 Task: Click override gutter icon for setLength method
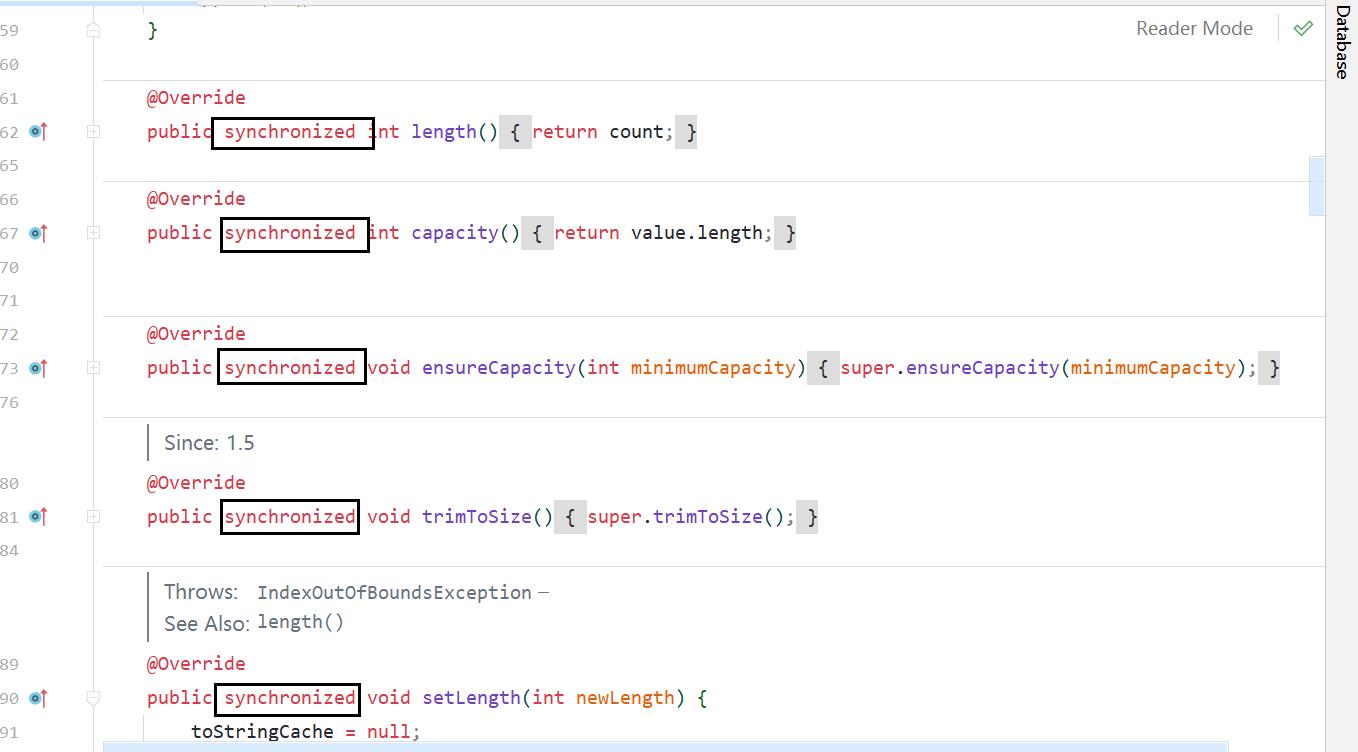point(38,698)
